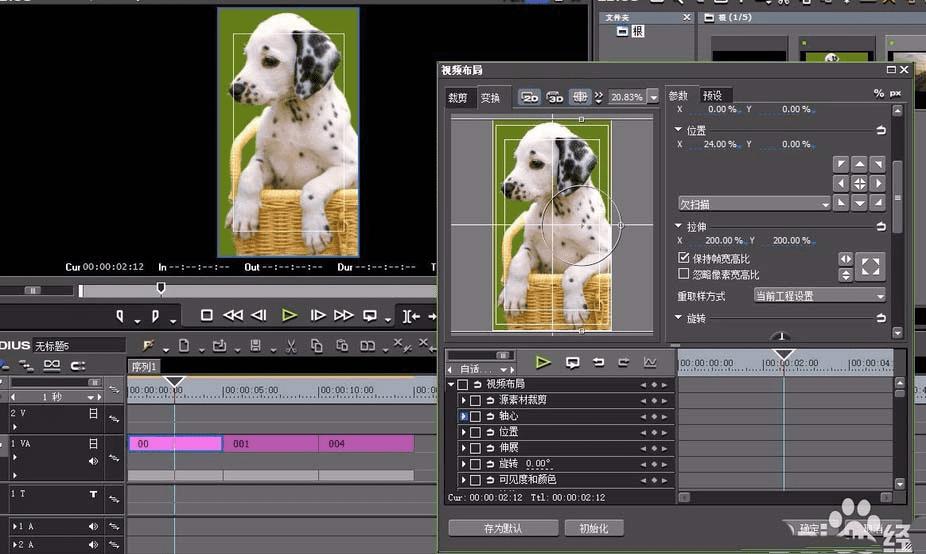Tick keyframe checkbox for 可见度和颜色 row
Screen dimensions: 926x554
point(475,480)
